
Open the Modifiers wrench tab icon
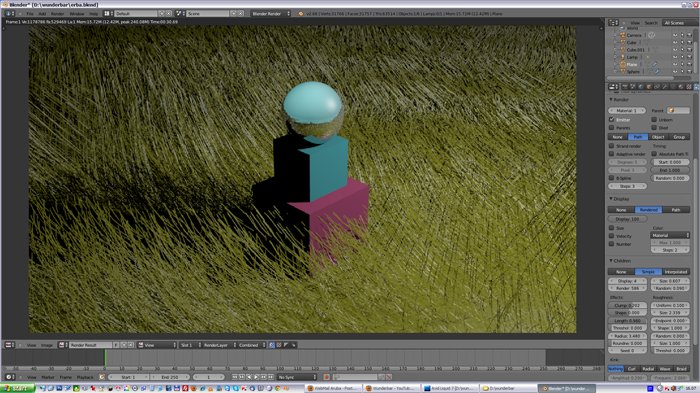665,87
